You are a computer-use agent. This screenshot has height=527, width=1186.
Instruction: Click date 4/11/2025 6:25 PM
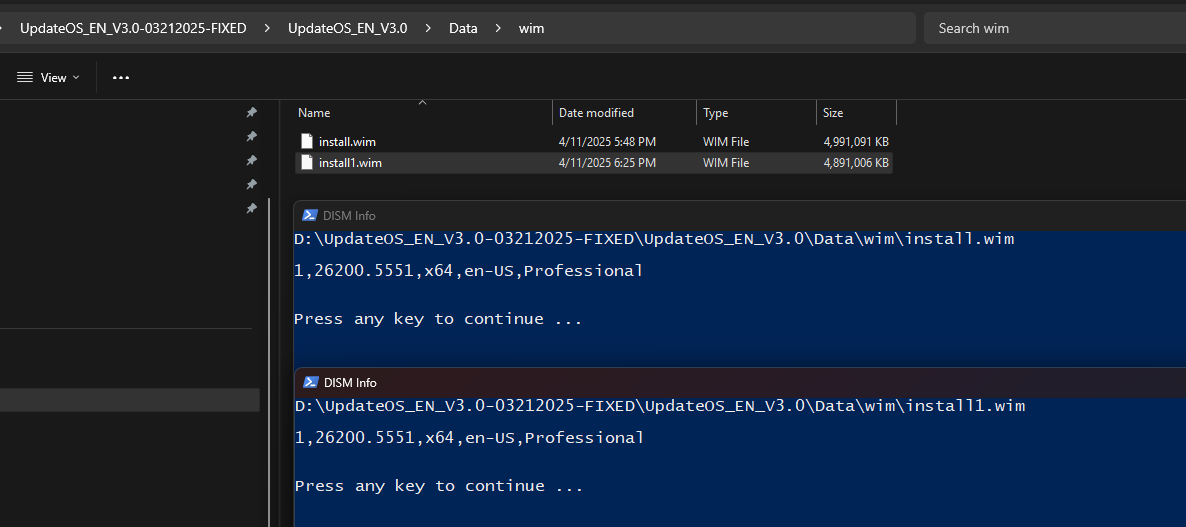pos(607,163)
